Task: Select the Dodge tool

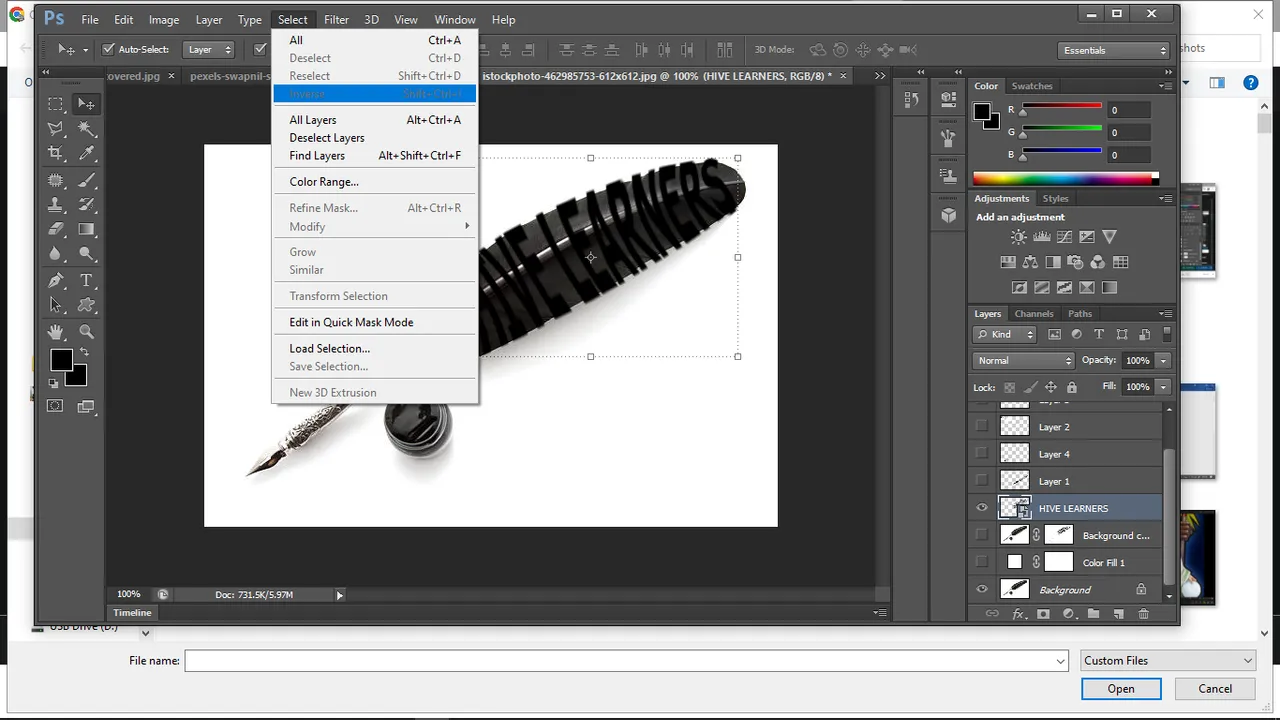Action: click(x=87, y=255)
